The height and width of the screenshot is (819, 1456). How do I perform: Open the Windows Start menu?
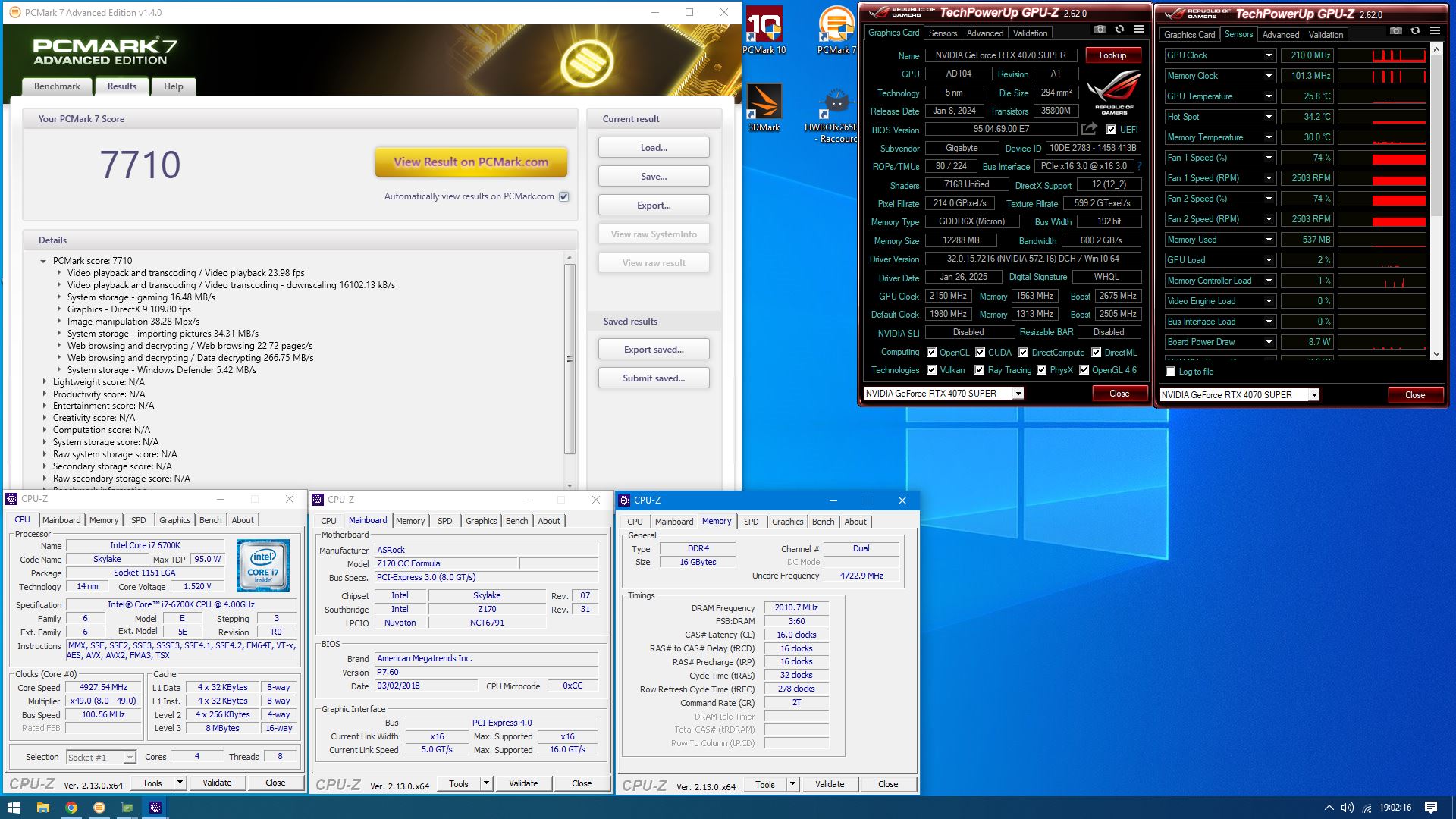[13, 808]
